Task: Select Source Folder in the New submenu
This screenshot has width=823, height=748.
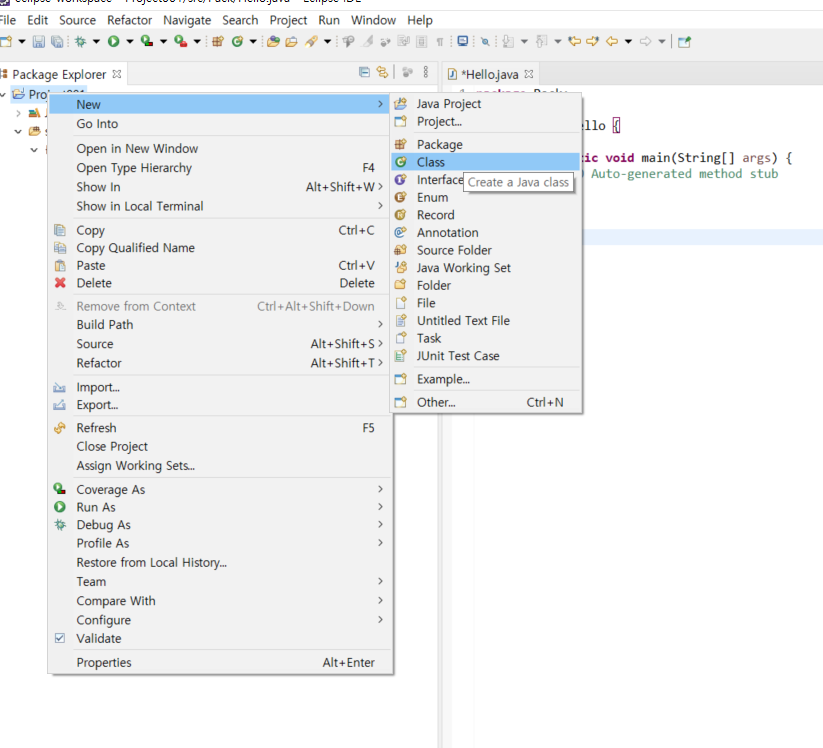Action: pos(487,250)
